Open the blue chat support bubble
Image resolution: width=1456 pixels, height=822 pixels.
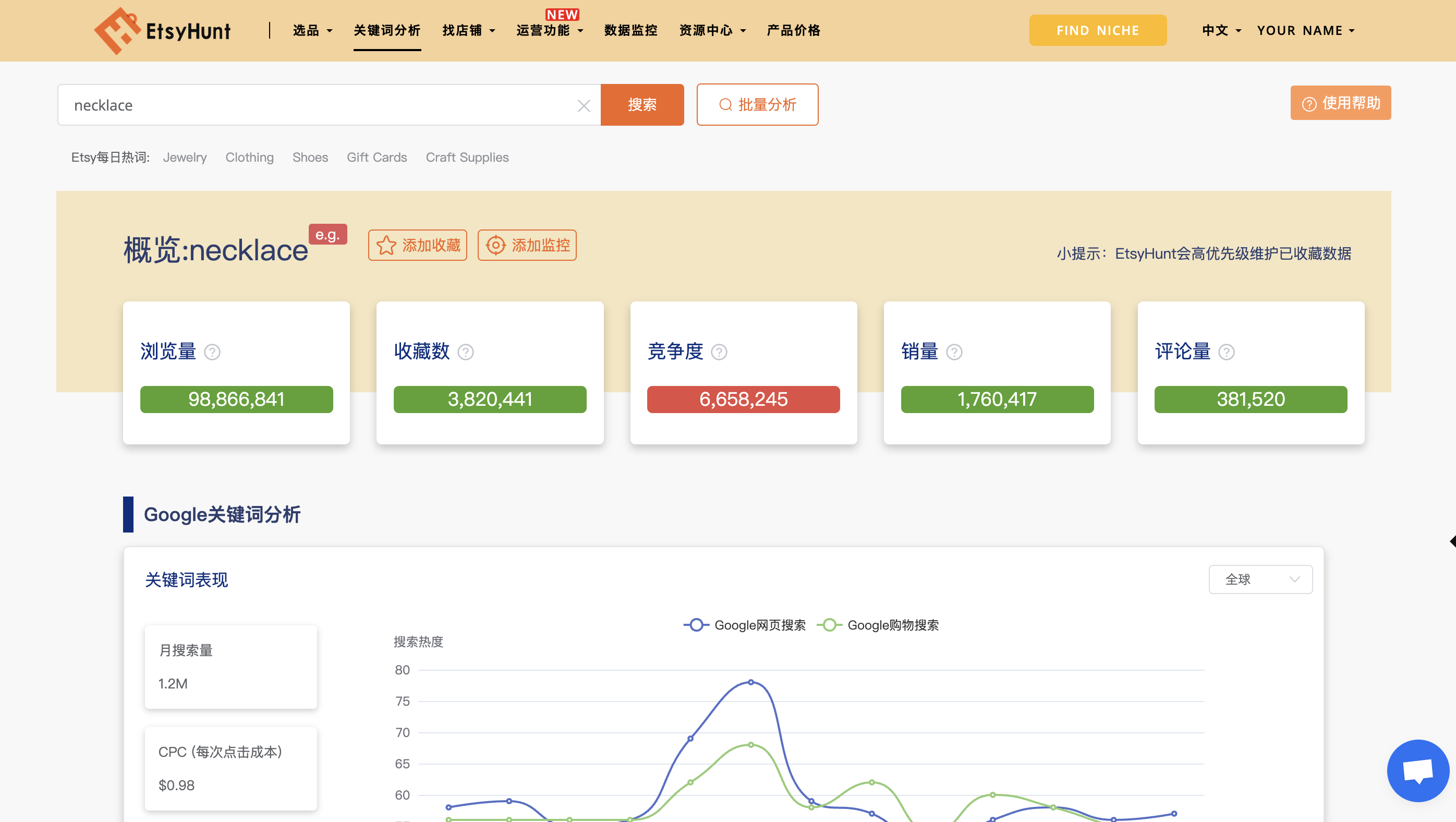coord(1417,770)
